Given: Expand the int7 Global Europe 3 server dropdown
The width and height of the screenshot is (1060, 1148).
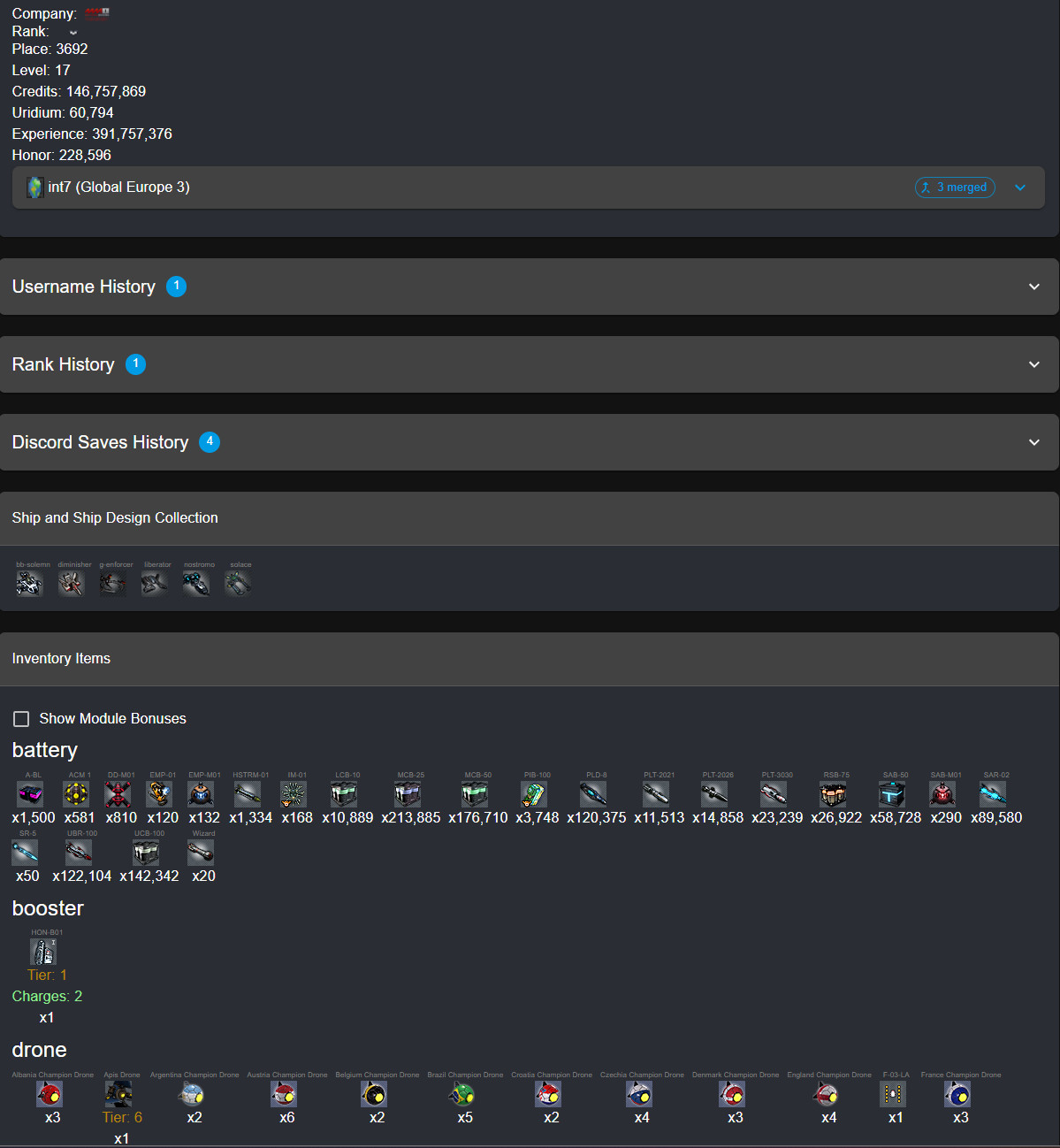Looking at the screenshot, I should 1020,188.
